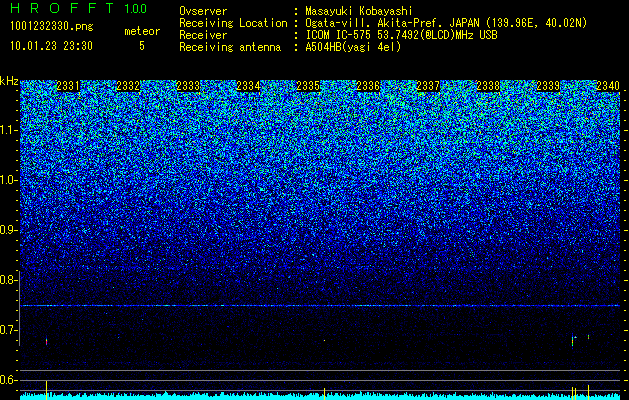The image size is (629, 400).
Task: Click the 2340 time marker
Action: tap(608, 86)
